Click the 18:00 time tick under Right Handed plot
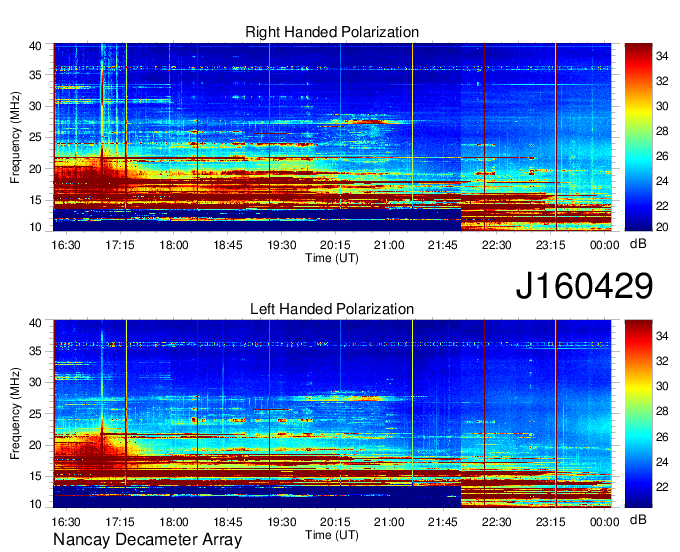The height and width of the screenshot is (552, 680). coord(173,245)
